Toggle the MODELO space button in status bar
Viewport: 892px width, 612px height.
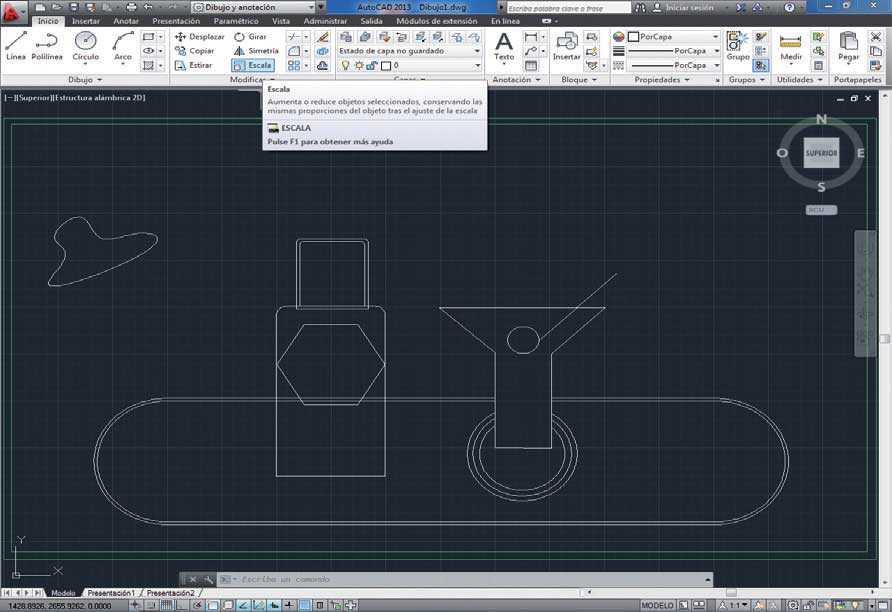658,605
